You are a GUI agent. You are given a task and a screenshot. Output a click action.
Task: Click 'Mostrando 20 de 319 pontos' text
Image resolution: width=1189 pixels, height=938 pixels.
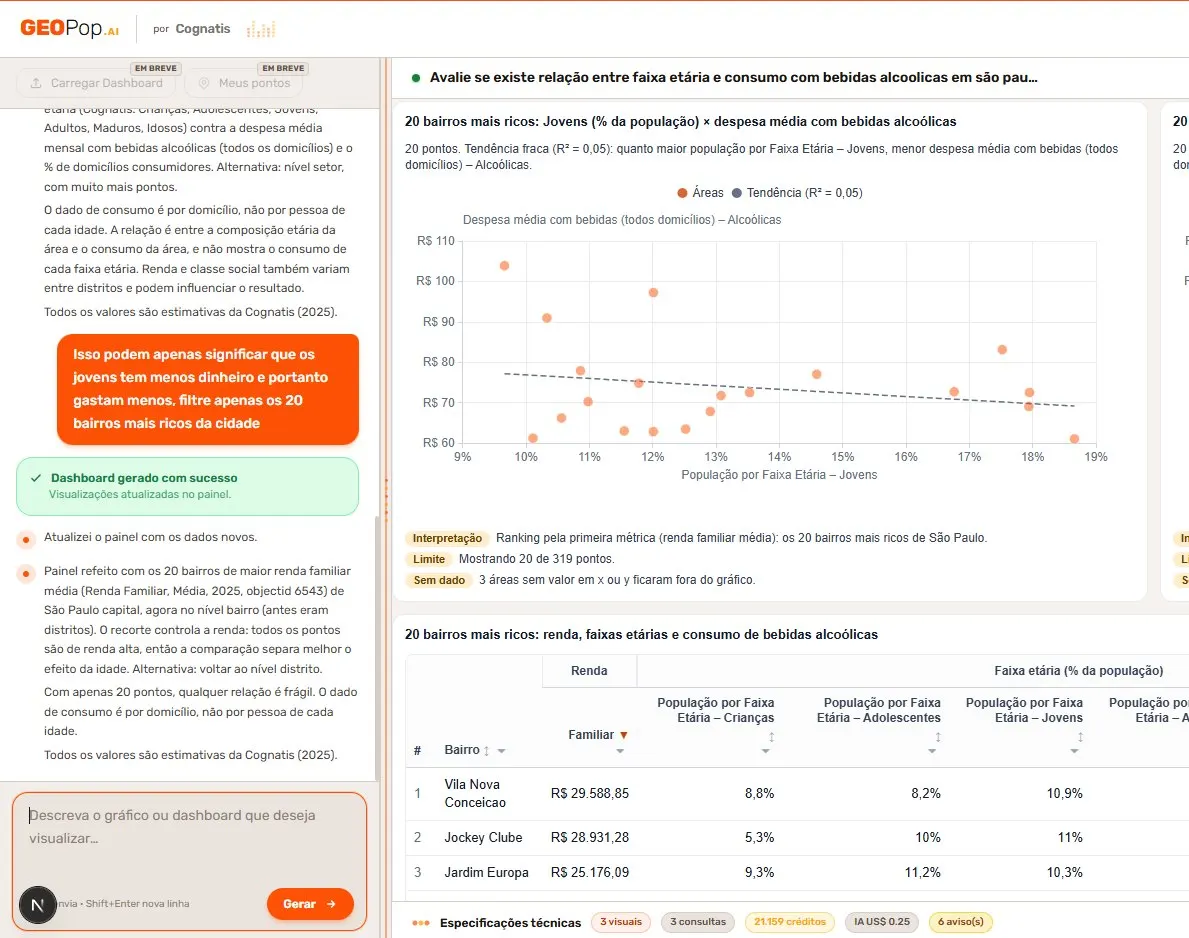536,559
